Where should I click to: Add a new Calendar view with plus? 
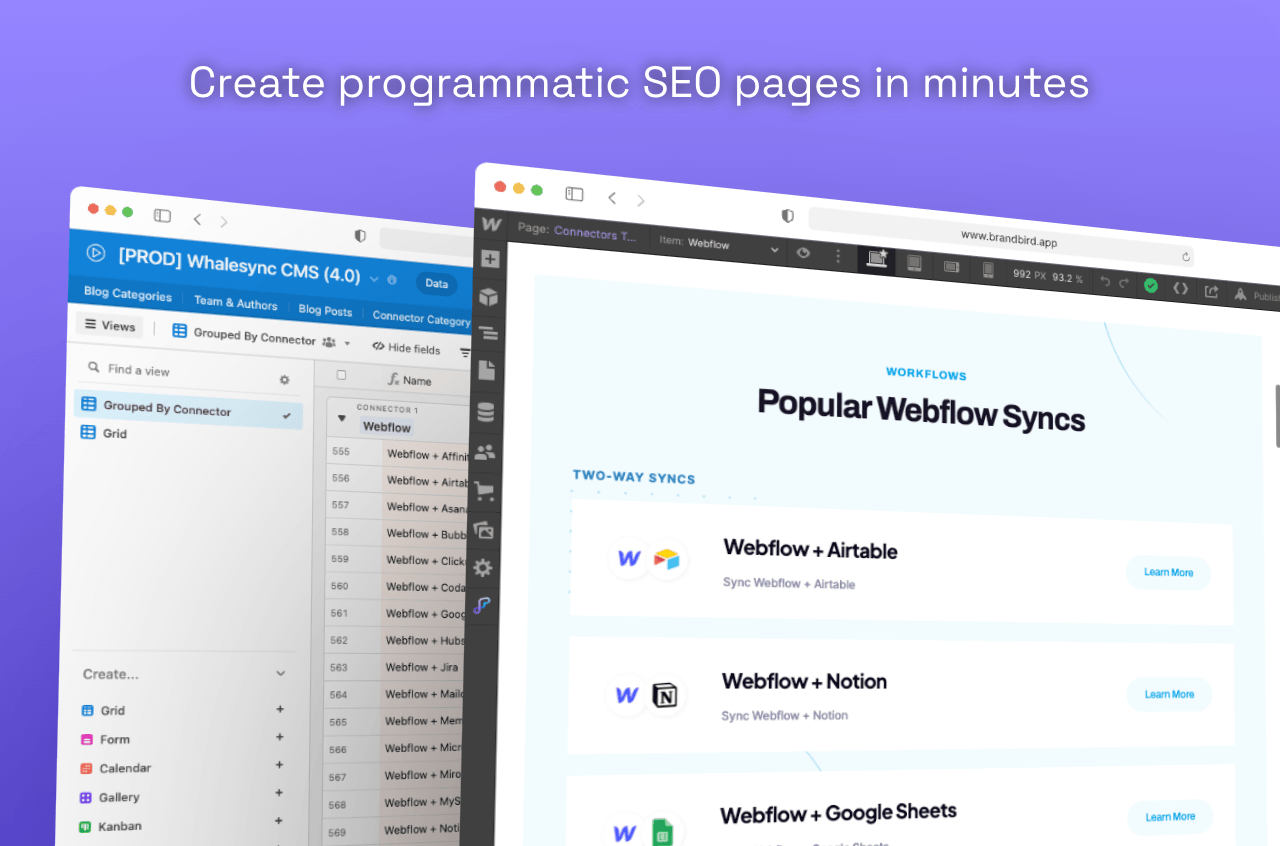pyautogui.click(x=280, y=765)
